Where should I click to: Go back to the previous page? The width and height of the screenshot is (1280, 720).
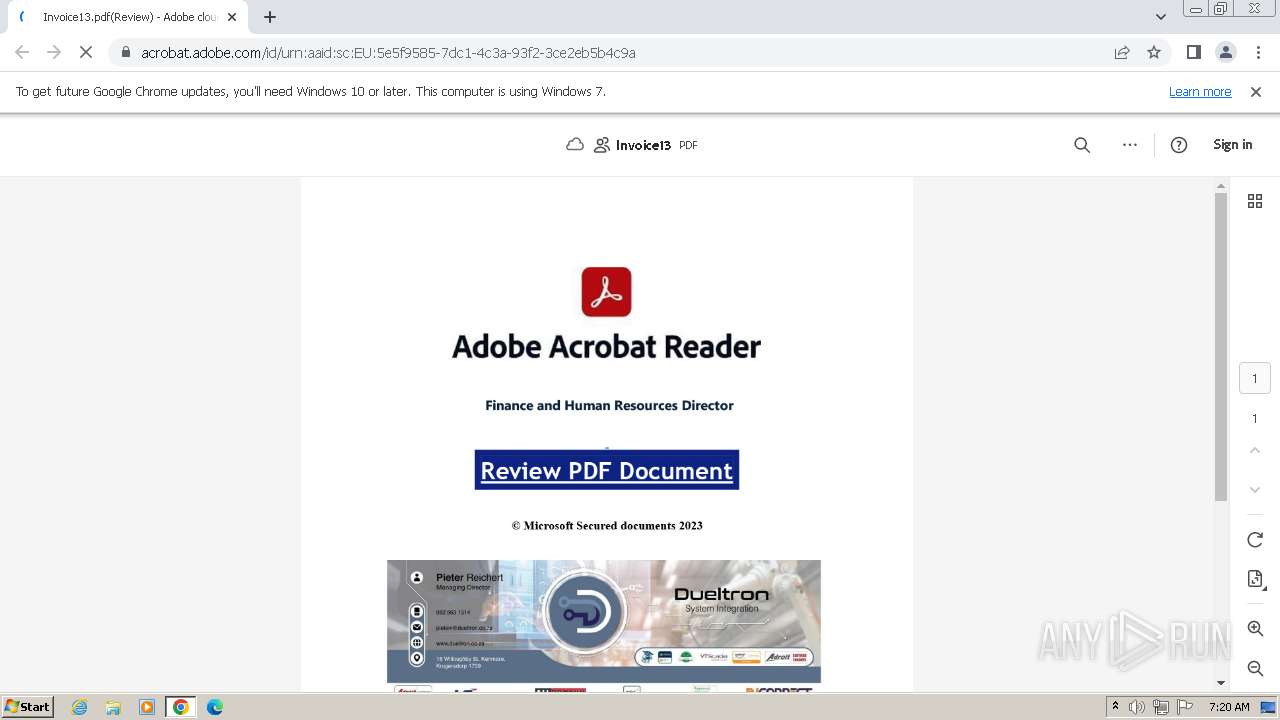[x=22, y=53]
